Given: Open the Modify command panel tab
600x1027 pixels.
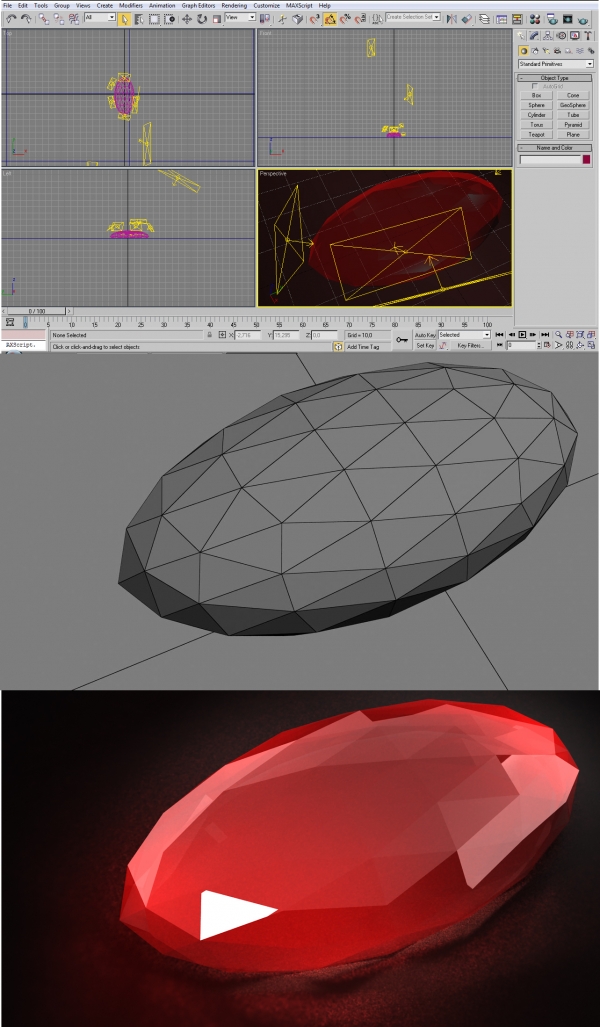Looking at the screenshot, I should point(534,36).
